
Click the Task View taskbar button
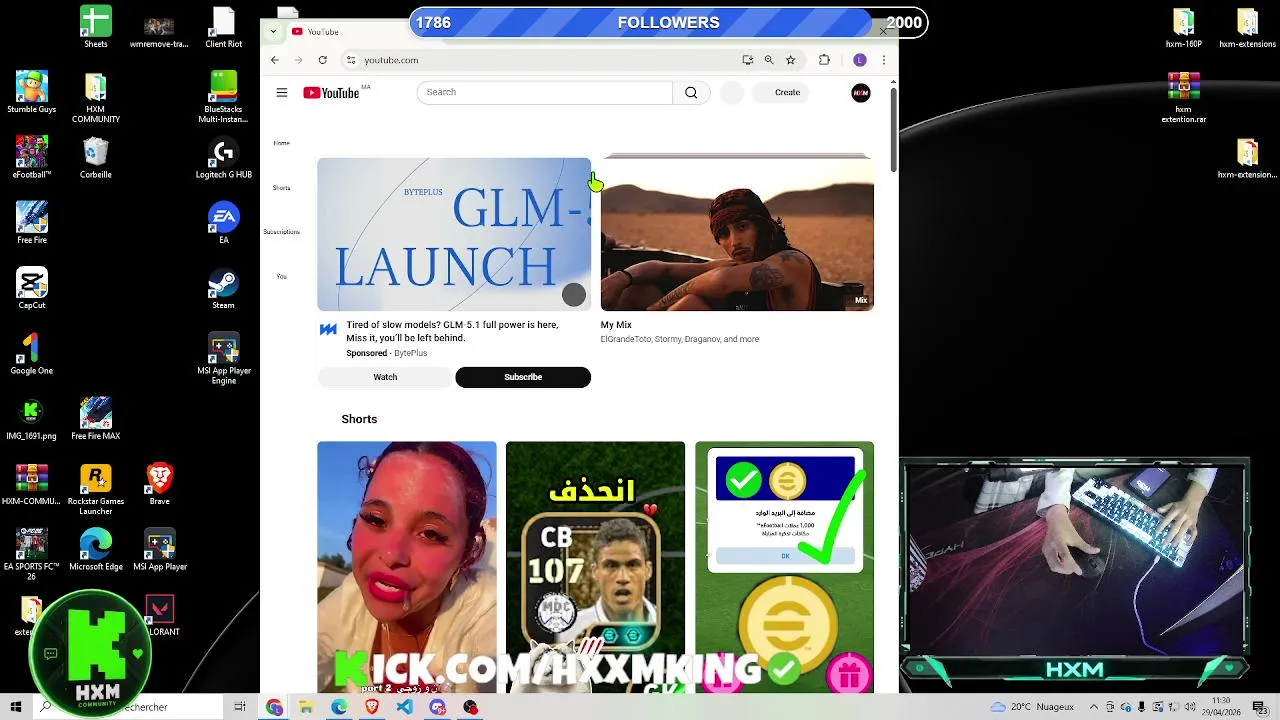pos(240,707)
